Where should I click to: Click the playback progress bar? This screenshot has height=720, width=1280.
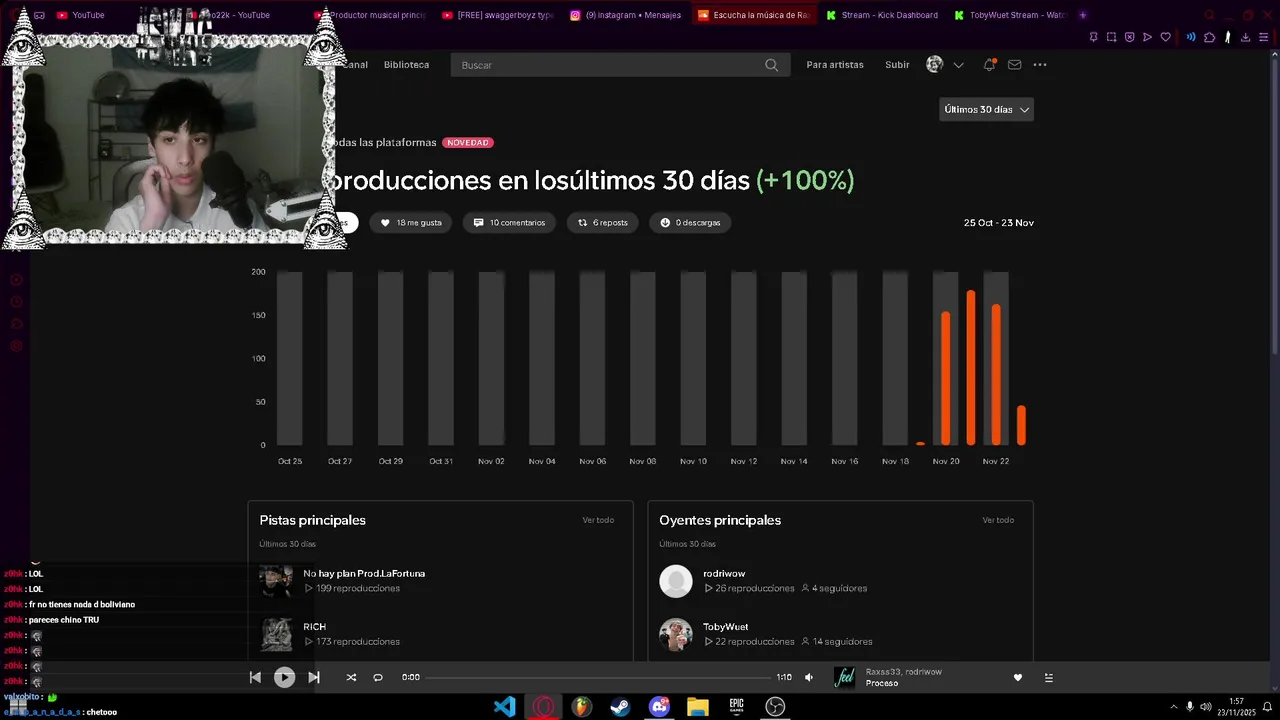pyautogui.click(x=598, y=677)
